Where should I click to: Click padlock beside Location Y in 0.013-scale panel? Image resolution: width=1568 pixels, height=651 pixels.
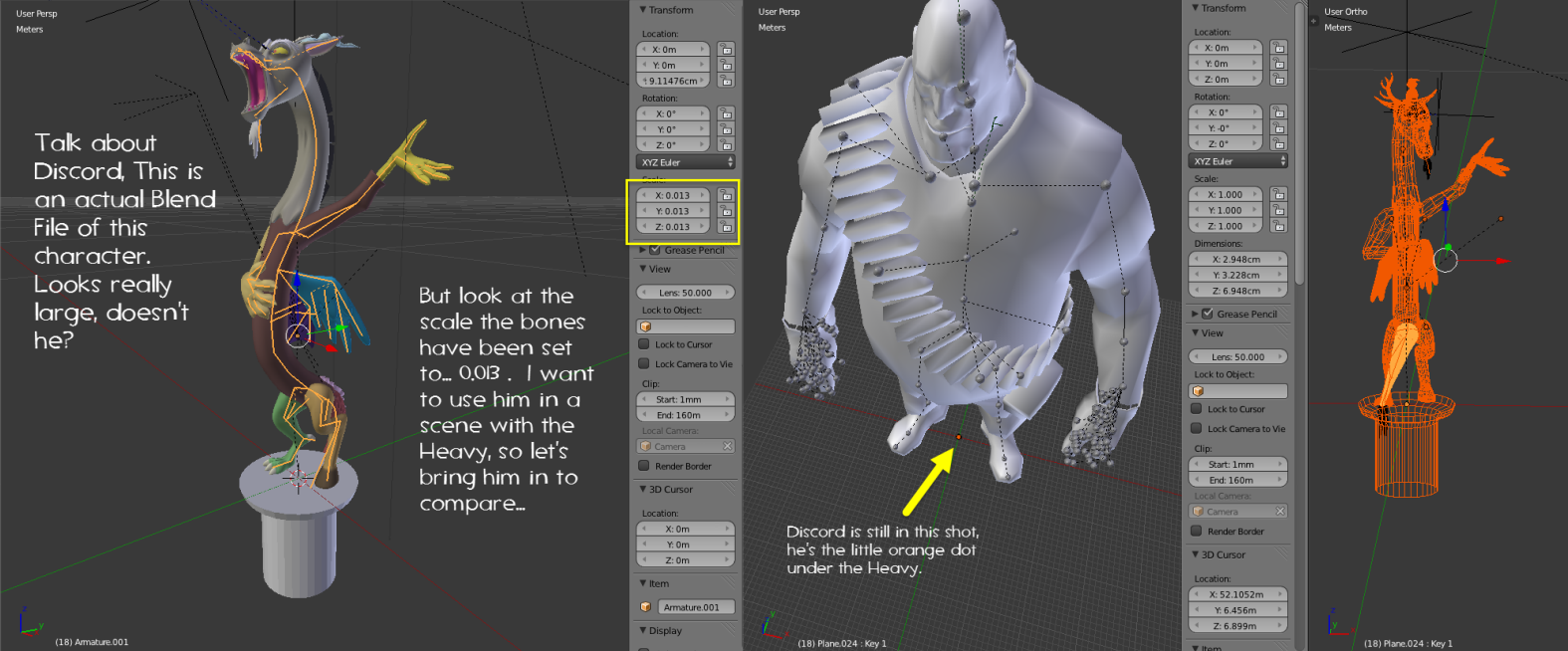[727, 65]
